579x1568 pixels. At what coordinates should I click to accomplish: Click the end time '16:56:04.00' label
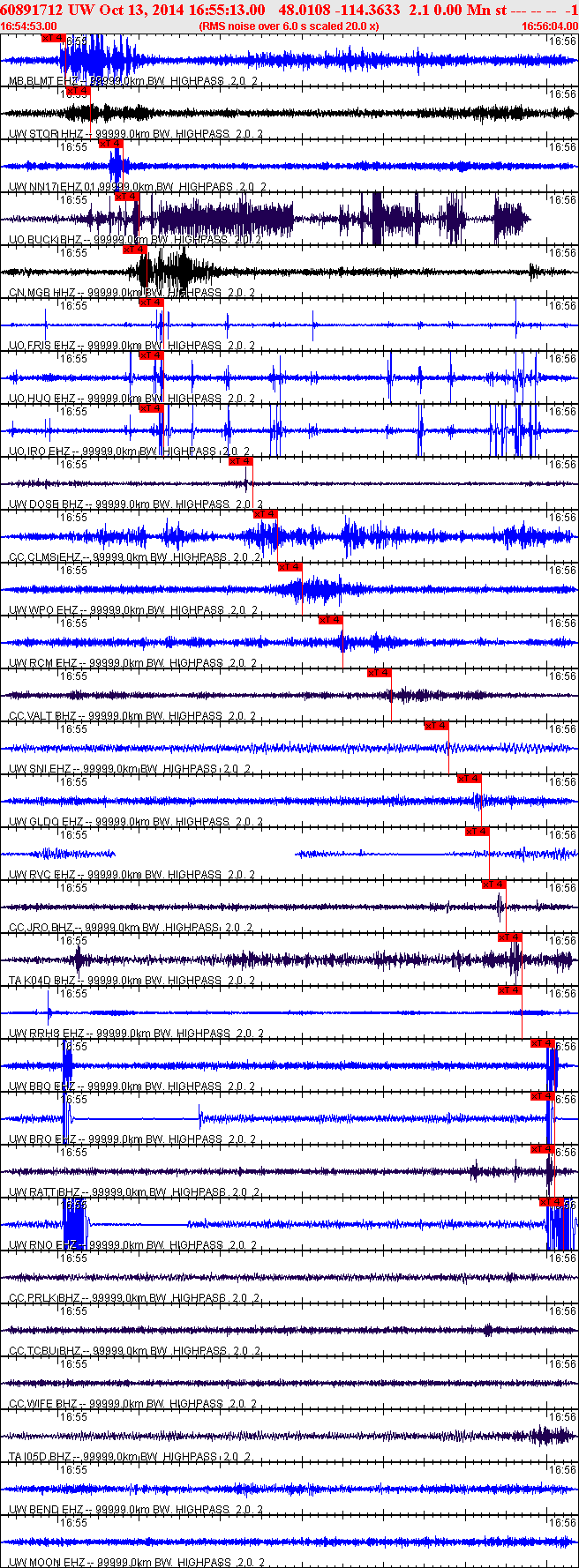(549, 26)
